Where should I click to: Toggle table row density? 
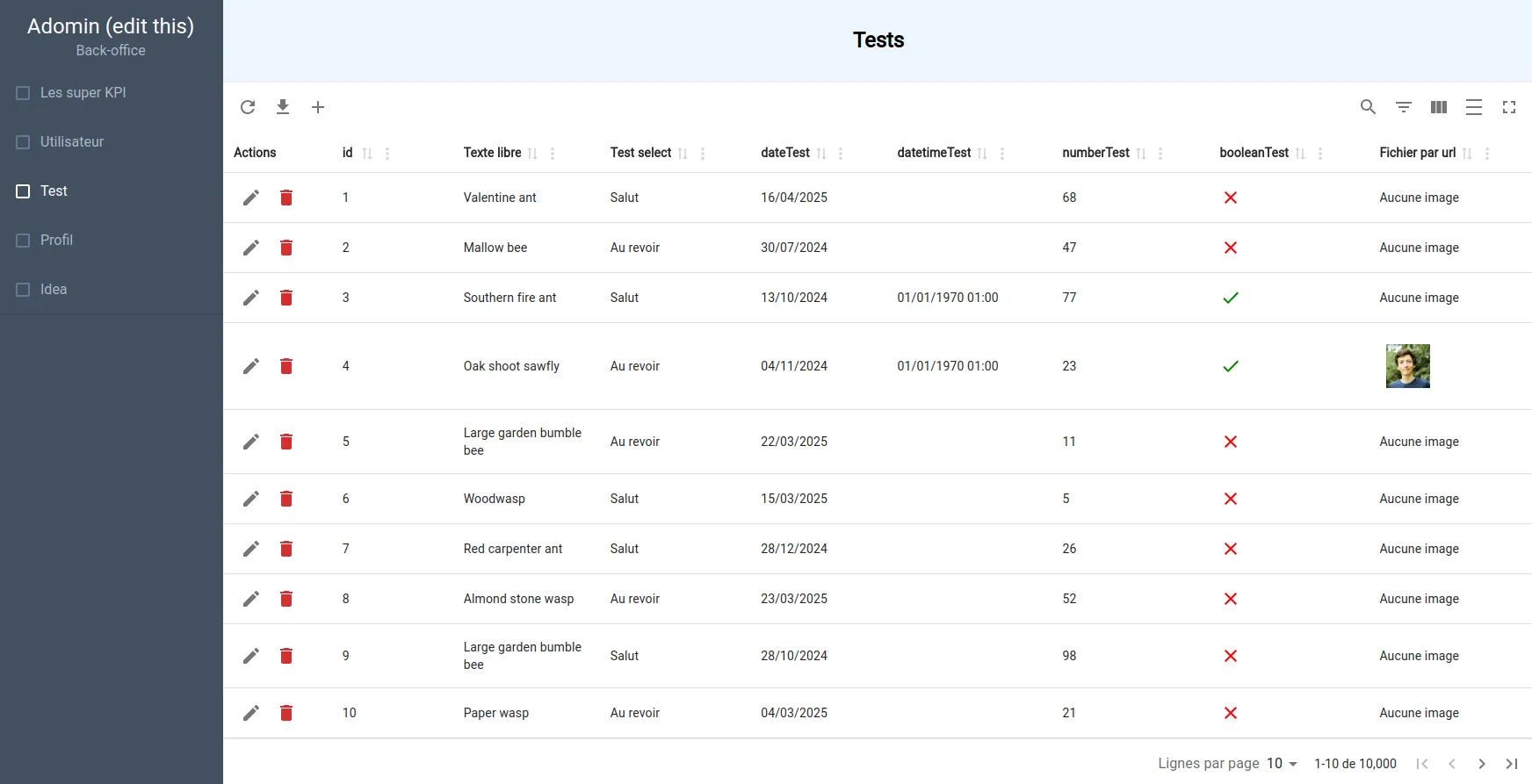coord(1474,107)
